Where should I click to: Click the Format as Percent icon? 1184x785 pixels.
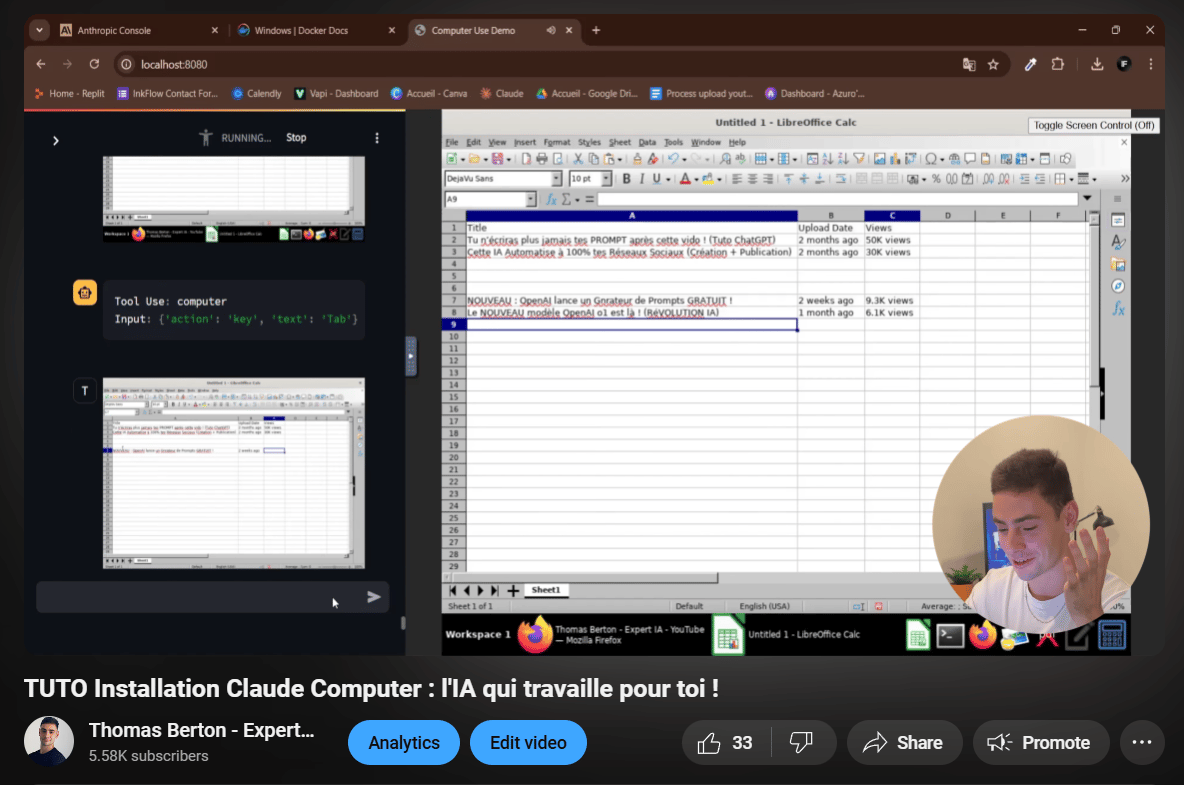[936, 179]
